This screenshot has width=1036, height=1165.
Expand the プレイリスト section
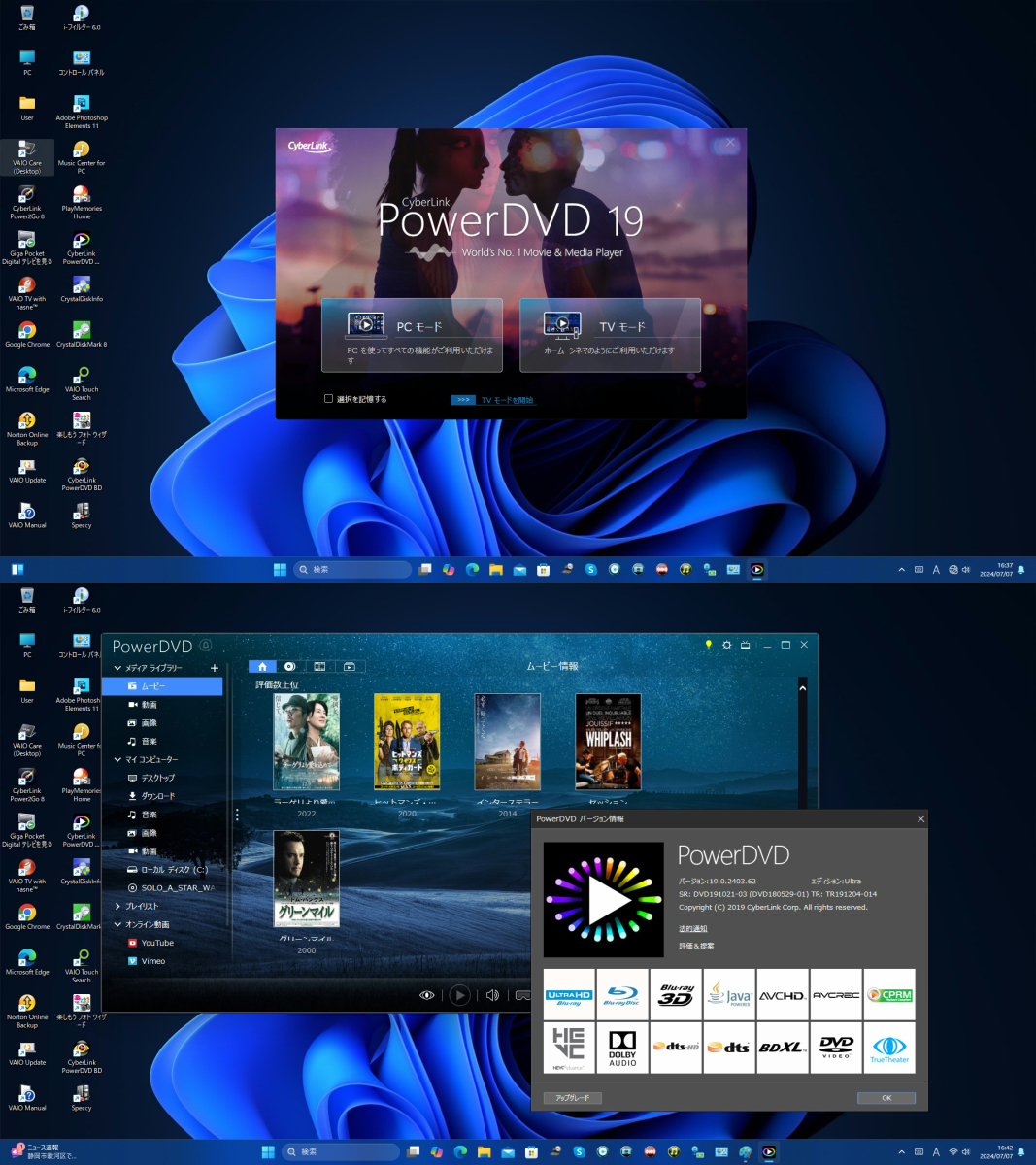(x=117, y=906)
